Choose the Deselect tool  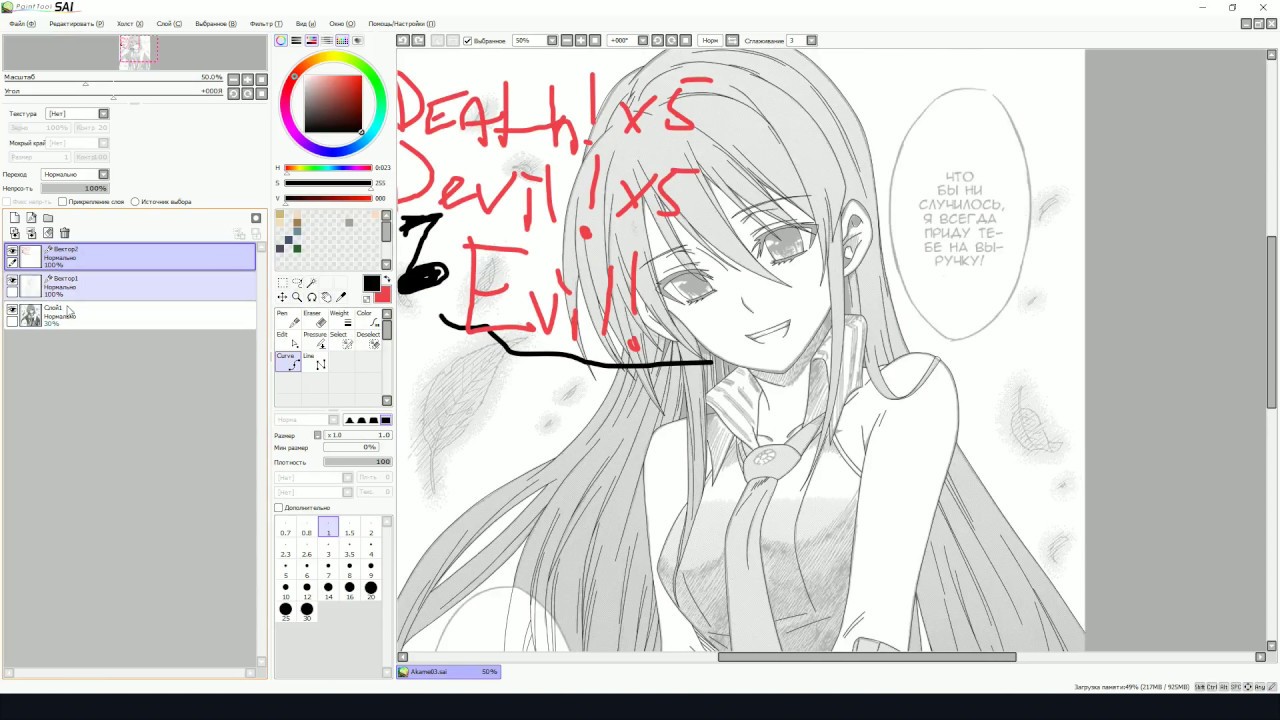click(x=369, y=340)
